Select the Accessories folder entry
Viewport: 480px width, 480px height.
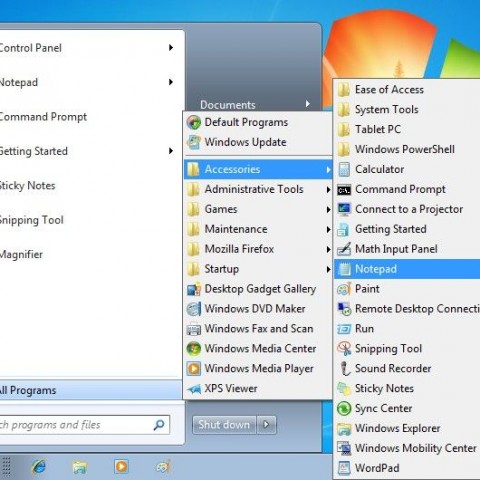[x=258, y=169]
